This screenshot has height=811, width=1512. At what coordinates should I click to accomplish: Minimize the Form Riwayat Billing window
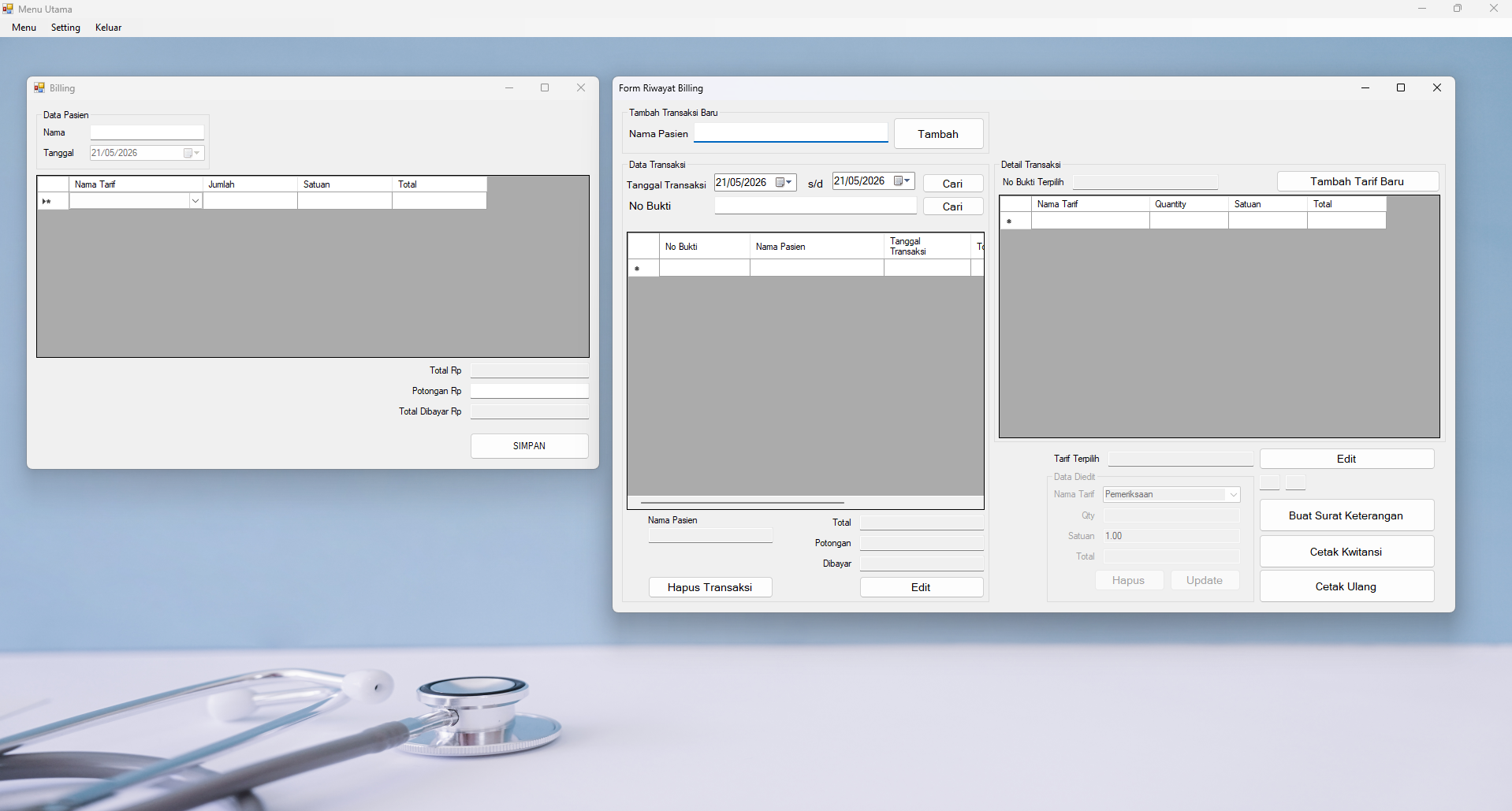point(1365,87)
